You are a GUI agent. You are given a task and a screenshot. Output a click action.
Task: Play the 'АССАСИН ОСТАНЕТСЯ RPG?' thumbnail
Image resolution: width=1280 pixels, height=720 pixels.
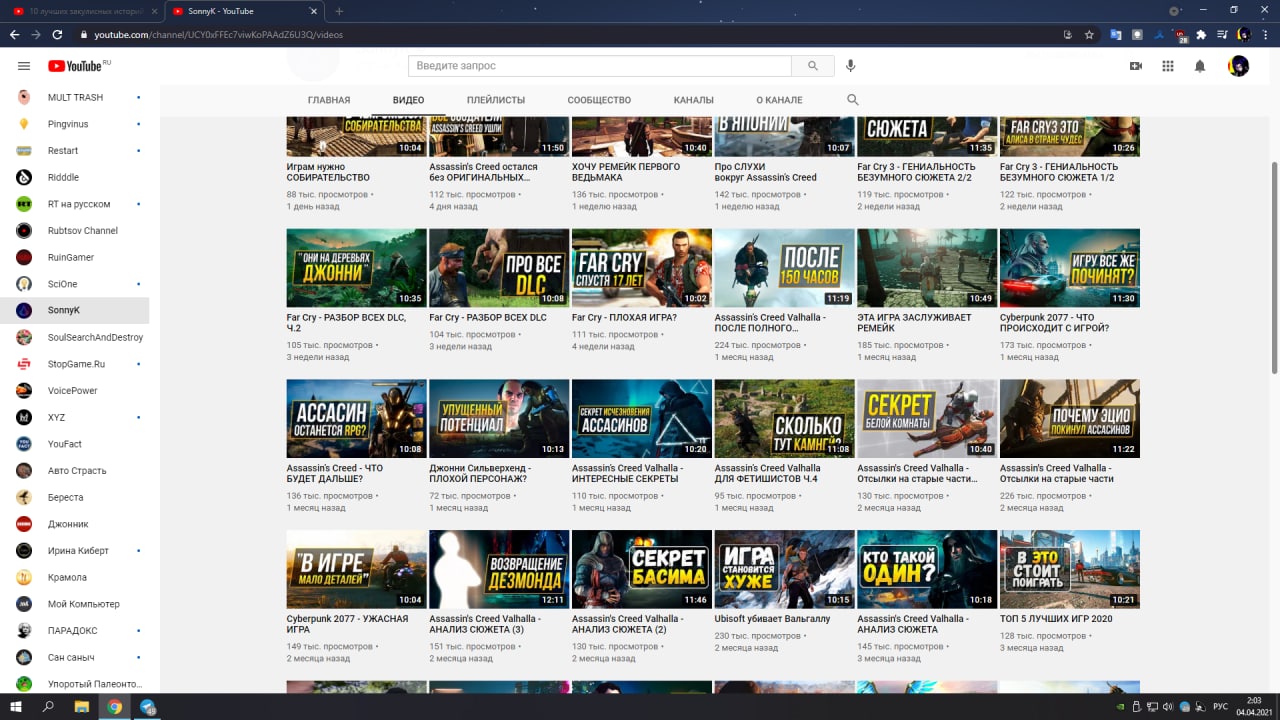pos(356,418)
